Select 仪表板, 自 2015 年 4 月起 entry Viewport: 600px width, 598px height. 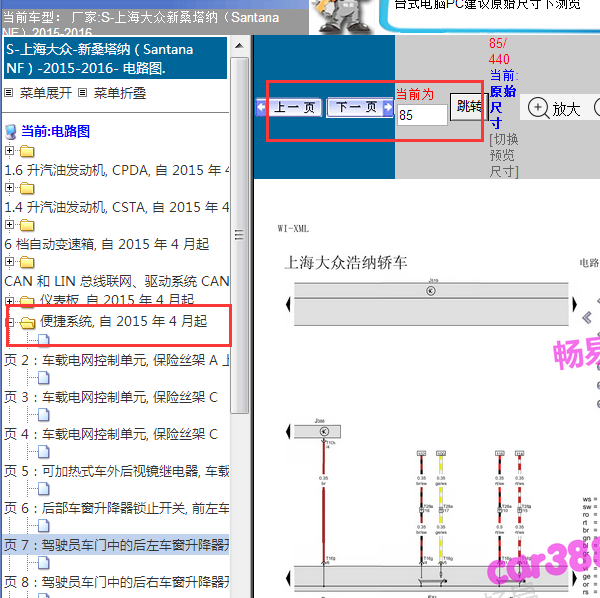coord(117,300)
